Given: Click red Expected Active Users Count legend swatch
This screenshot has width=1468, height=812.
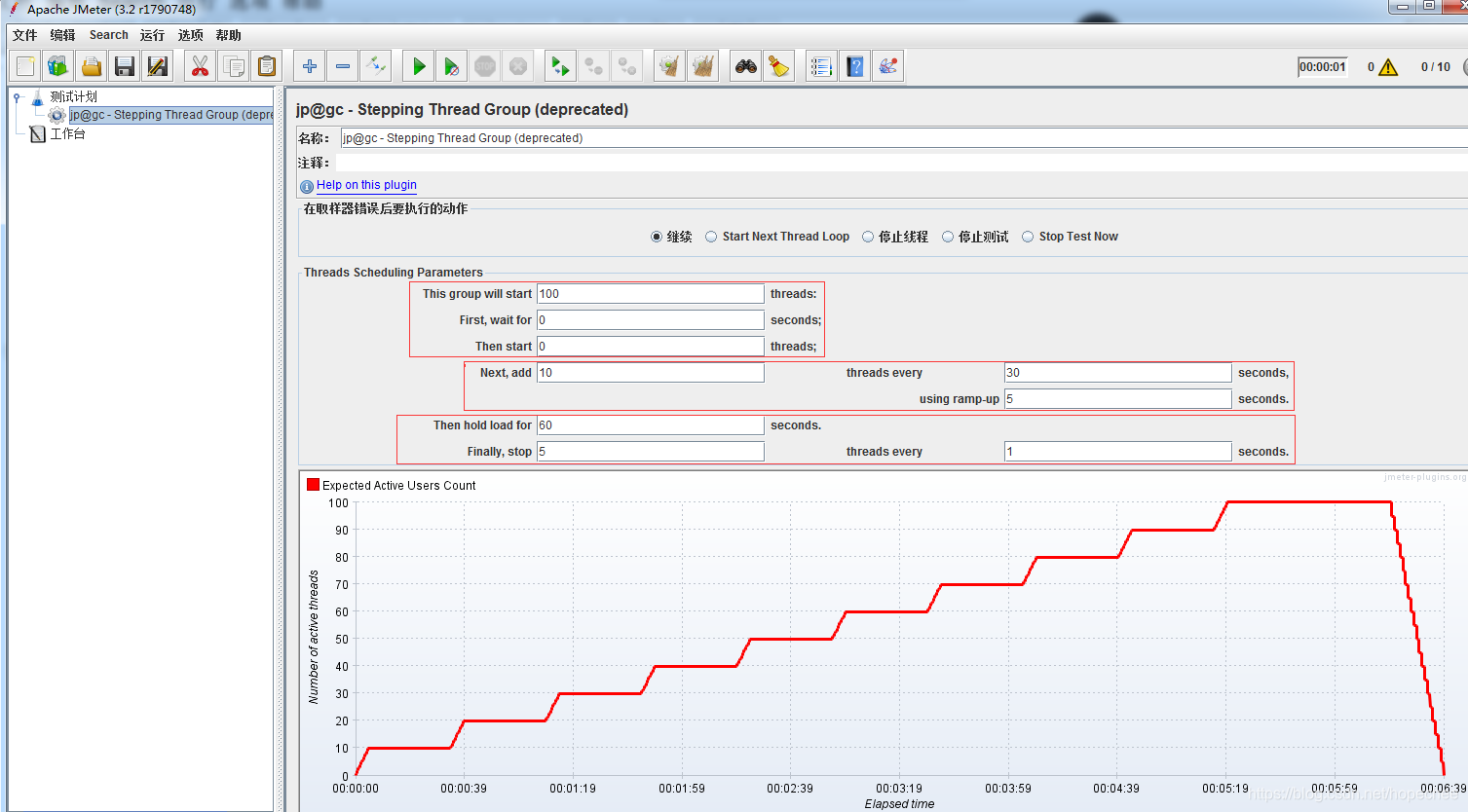Looking at the screenshot, I should (x=313, y=484).
